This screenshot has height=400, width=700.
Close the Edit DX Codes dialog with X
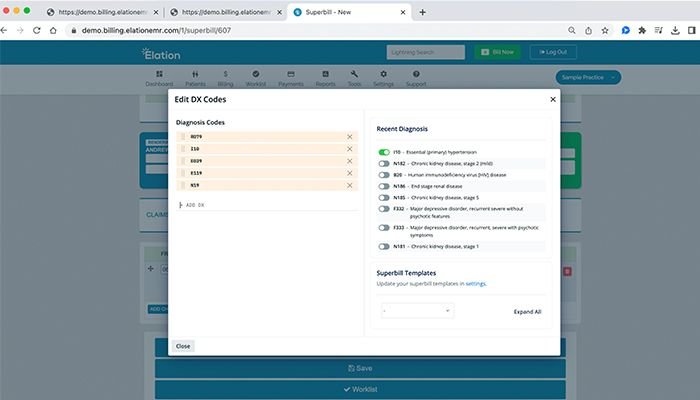coord(553,99)
